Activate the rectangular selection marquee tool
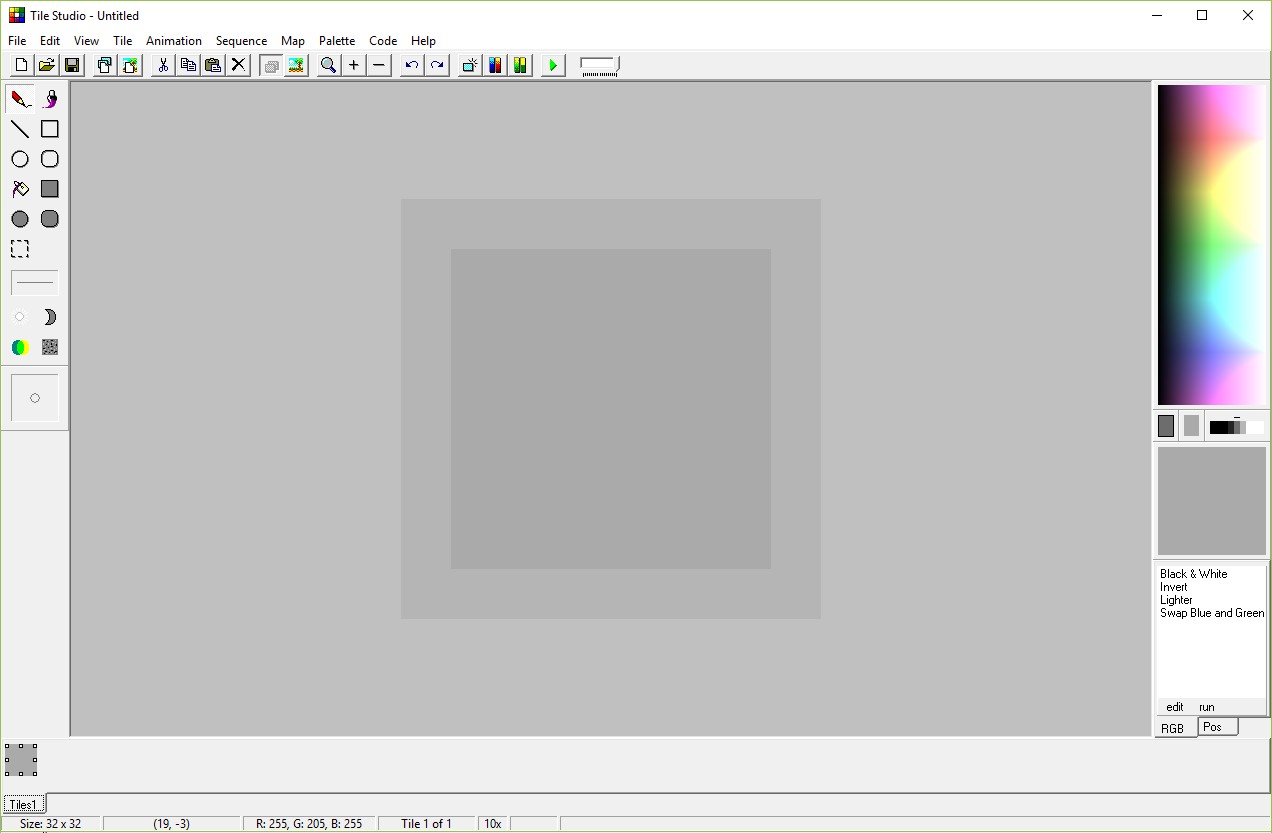1272x833 pixels. click(x=19, y=248)
